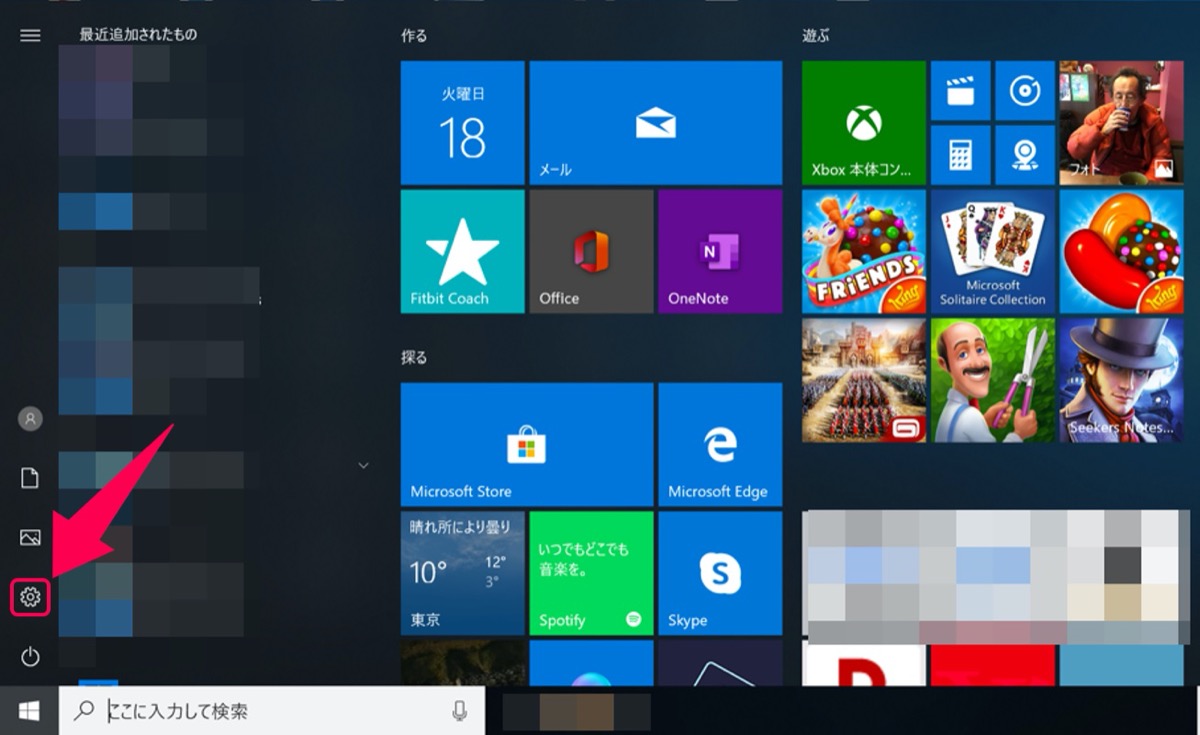Launch the Groove Music small tile

(1025, 91)
